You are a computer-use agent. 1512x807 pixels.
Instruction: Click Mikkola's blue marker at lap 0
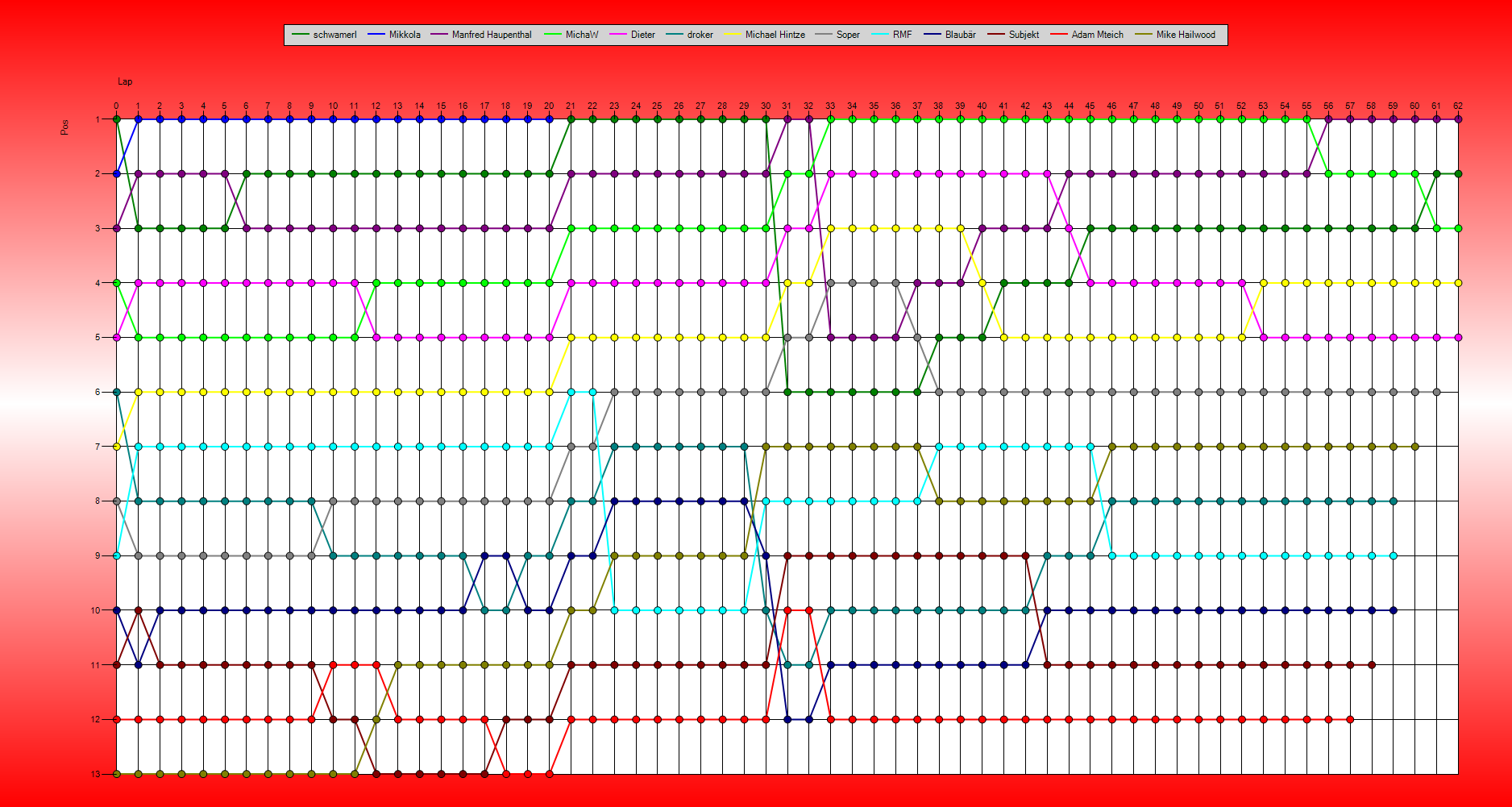tap(117, 173)
